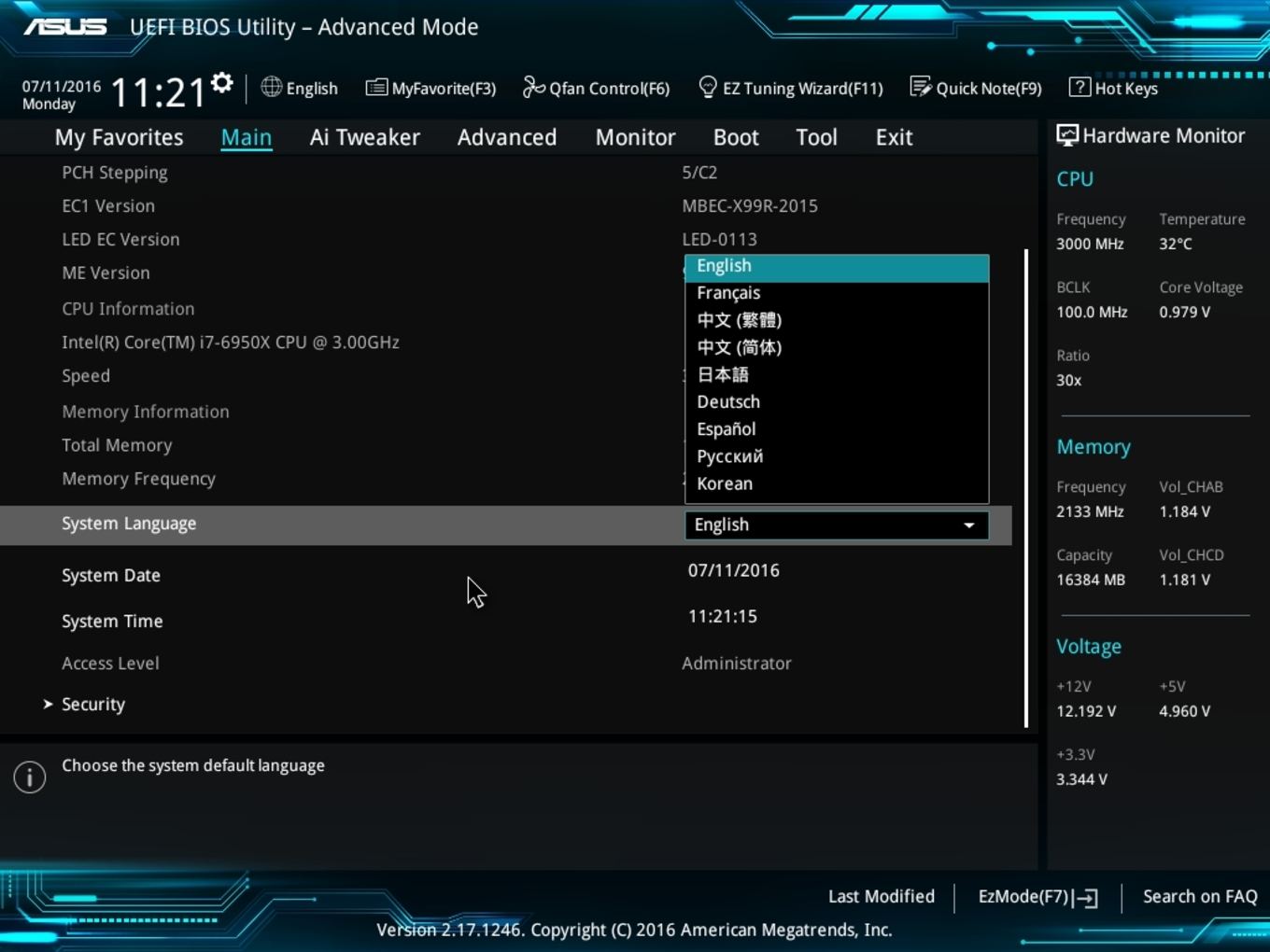Open the Advanced tab
The image size is (1270, 952).
pos(507,137)
